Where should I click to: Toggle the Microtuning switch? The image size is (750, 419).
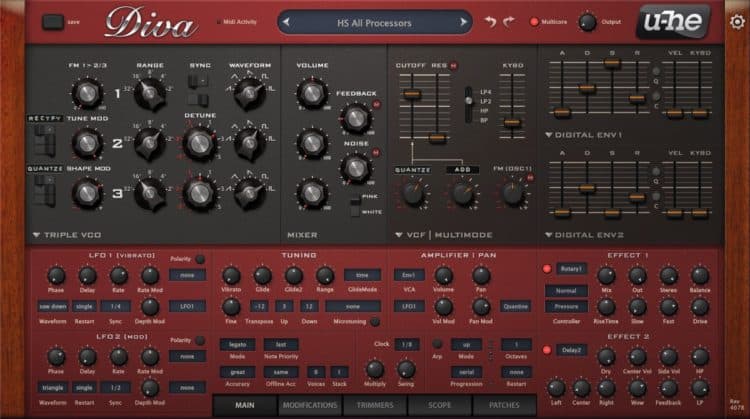click(375, 322)
